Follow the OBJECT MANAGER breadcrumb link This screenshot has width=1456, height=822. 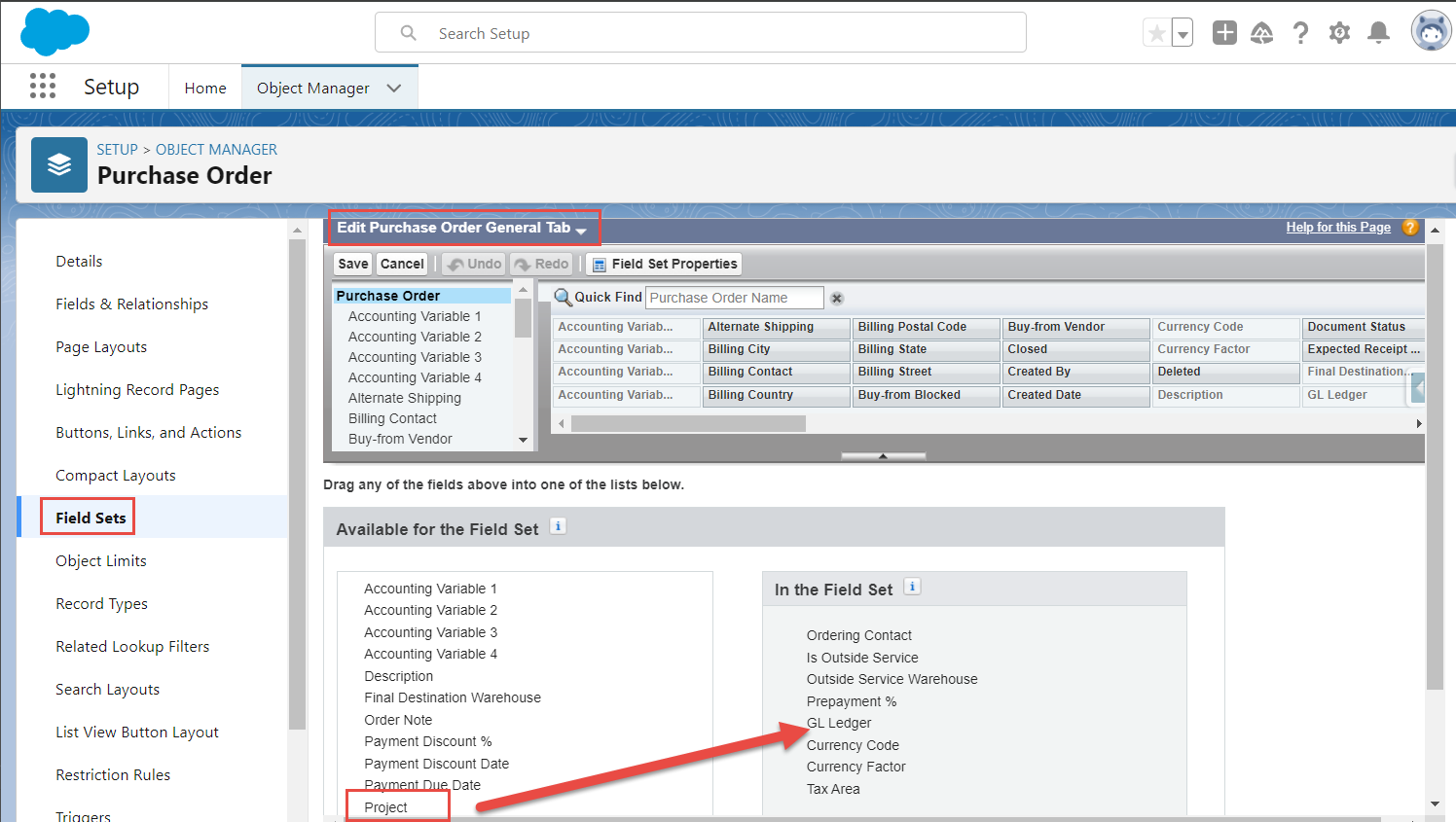point(216,149)
